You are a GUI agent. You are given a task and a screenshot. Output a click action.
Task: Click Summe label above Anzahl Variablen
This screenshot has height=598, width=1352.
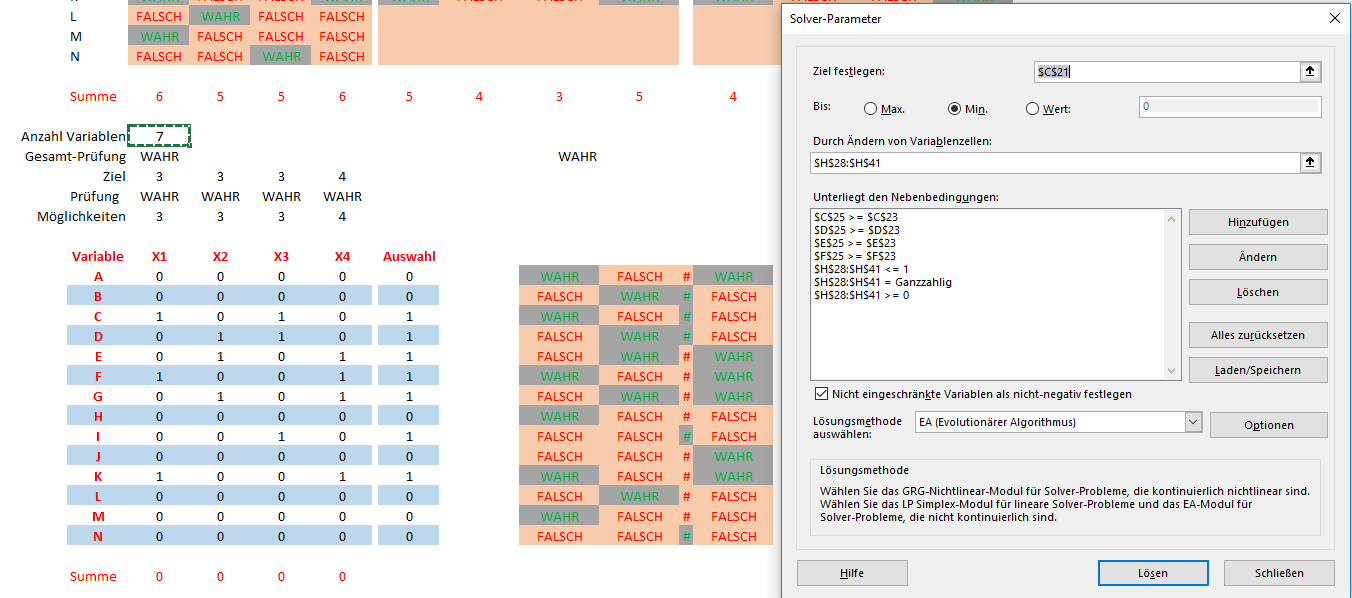pos(93,96)
